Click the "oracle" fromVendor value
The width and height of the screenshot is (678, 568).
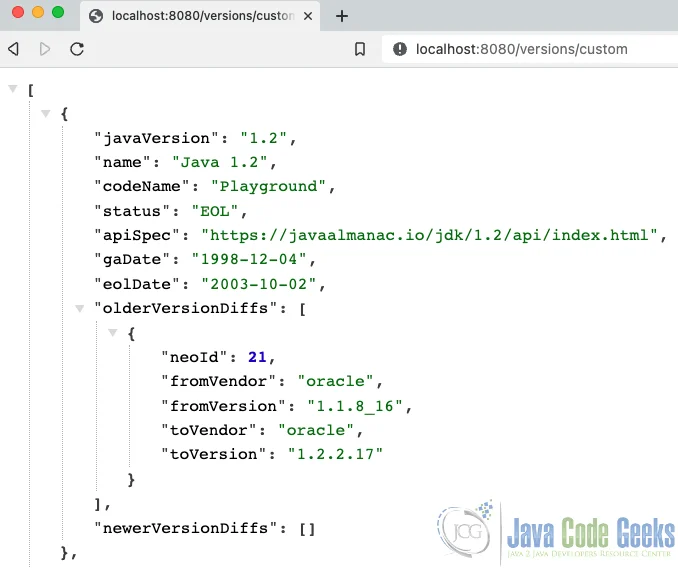click(335, 382)
